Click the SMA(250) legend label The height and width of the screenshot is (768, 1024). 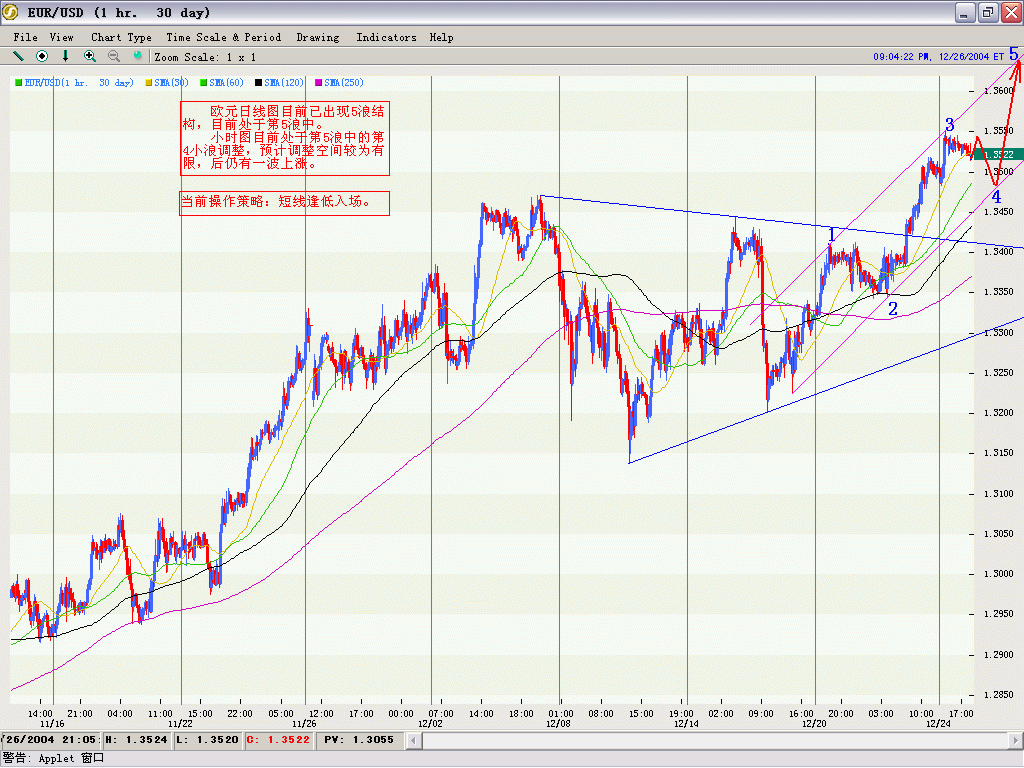pos(344,82)
